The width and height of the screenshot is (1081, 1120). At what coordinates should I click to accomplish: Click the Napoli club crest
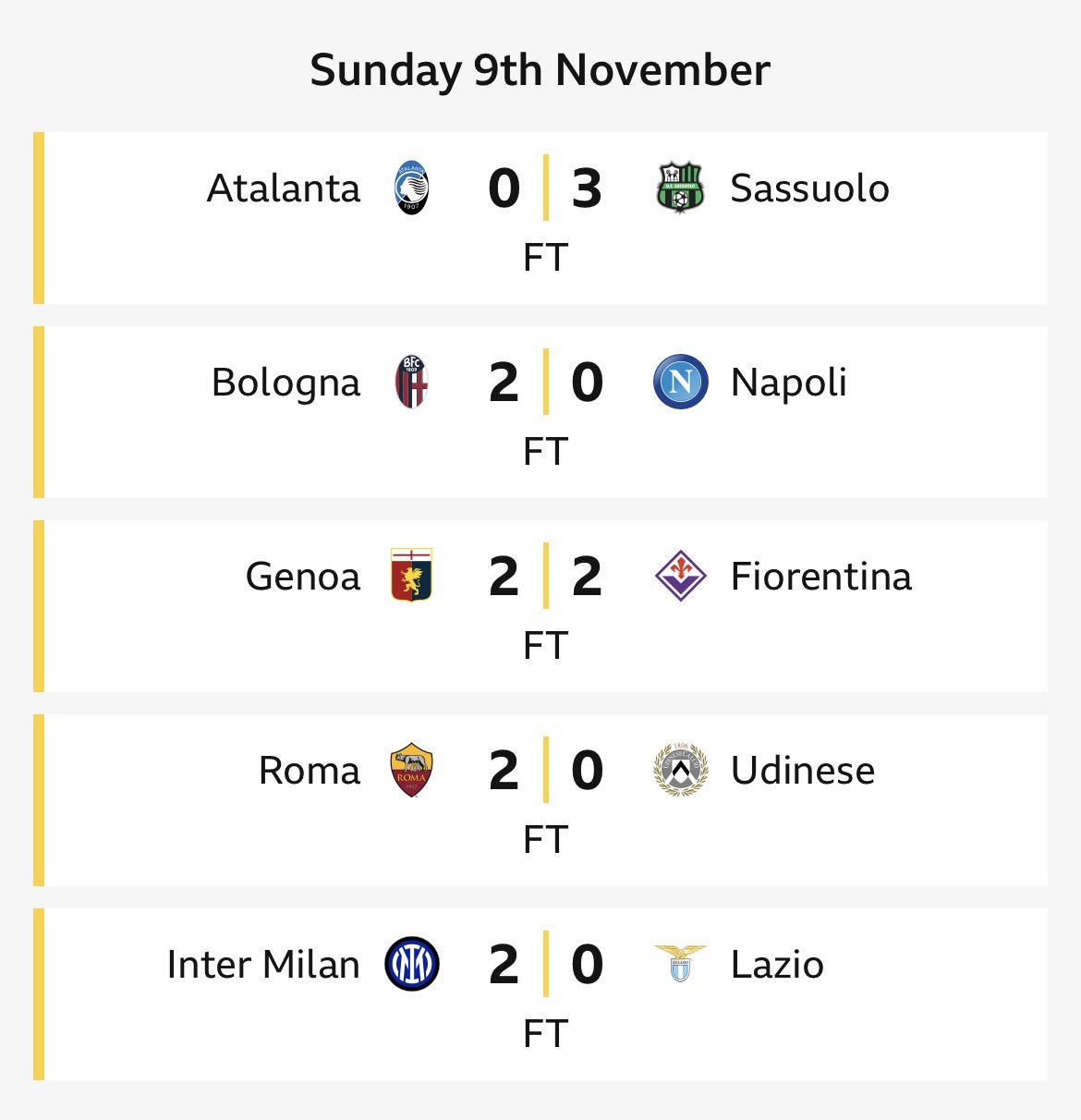681,383
